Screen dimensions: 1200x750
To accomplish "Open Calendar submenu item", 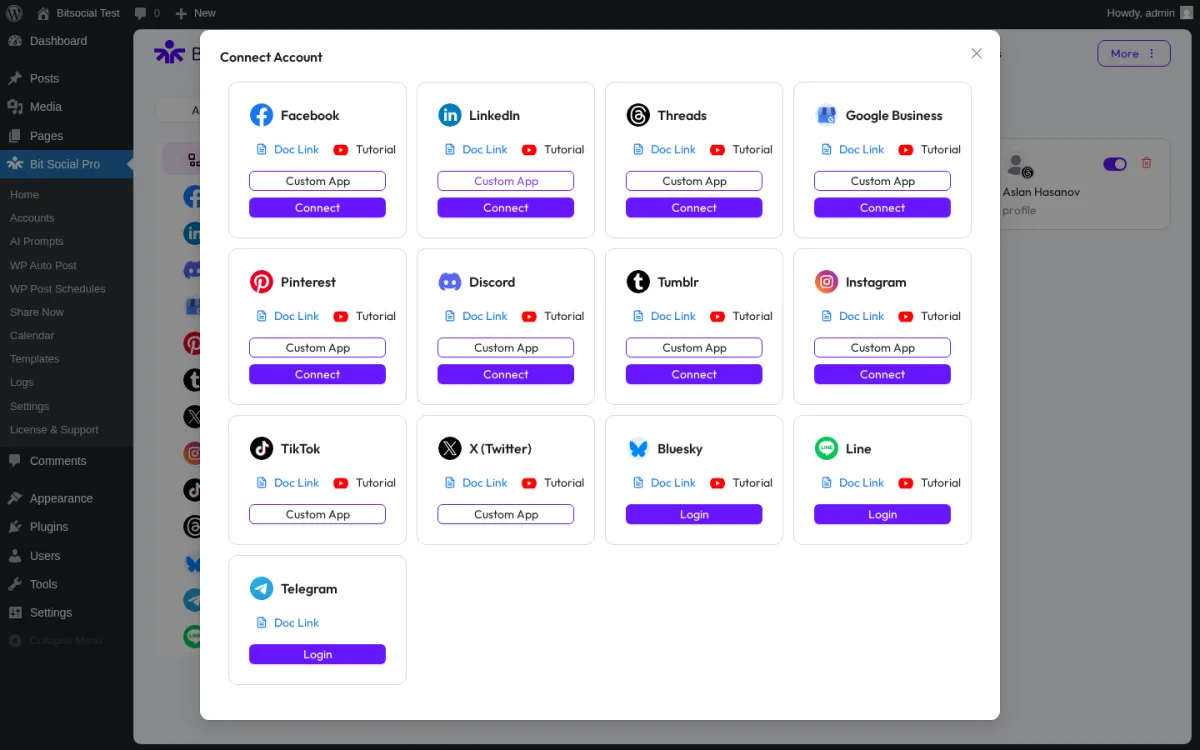I will coord(32,335).
